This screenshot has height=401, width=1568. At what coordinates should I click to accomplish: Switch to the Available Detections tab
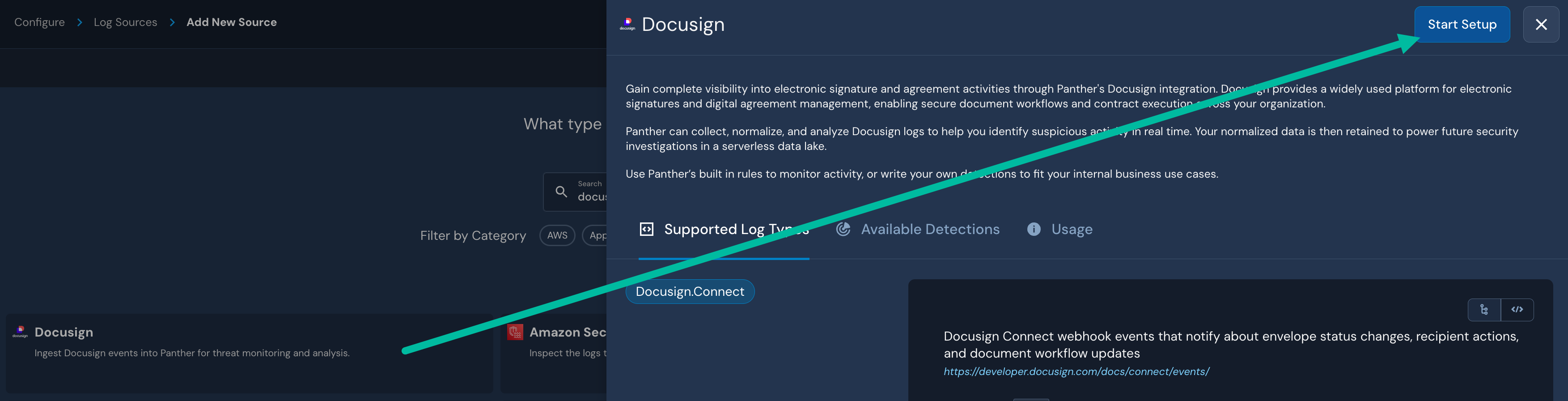coord(918,229)
